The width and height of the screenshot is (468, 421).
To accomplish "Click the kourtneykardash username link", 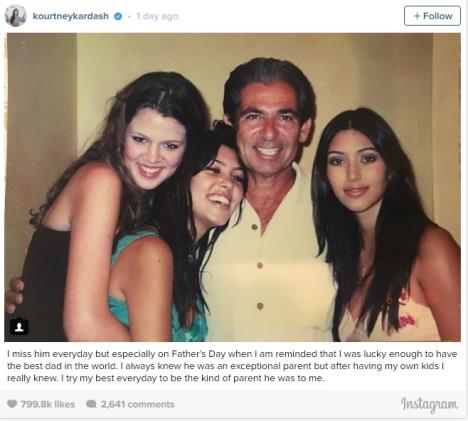I will [x=71, y=16].
